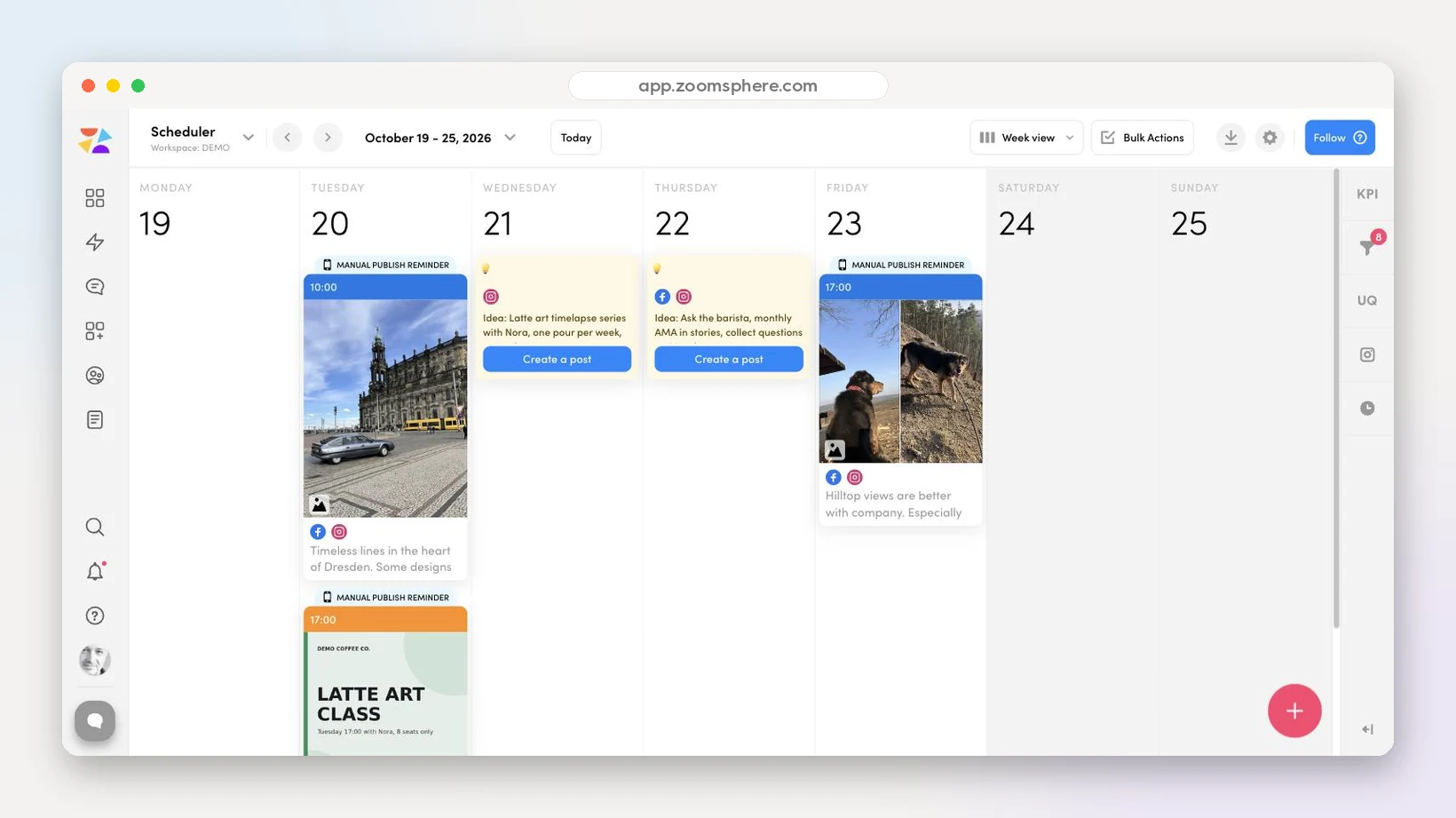Click the Follow button
The height and width of the screenshot is (818, 1456).
point(1340,138)
